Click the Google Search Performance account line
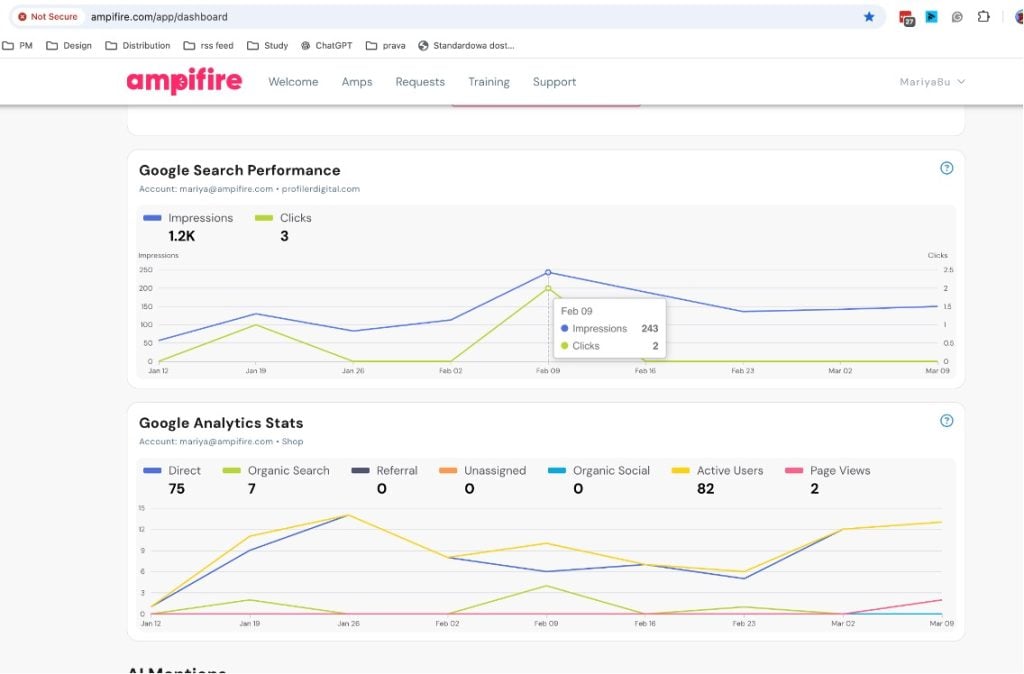Image resolution: width=1024 pixels, height=674 pixels. click(x=249, y=189)
